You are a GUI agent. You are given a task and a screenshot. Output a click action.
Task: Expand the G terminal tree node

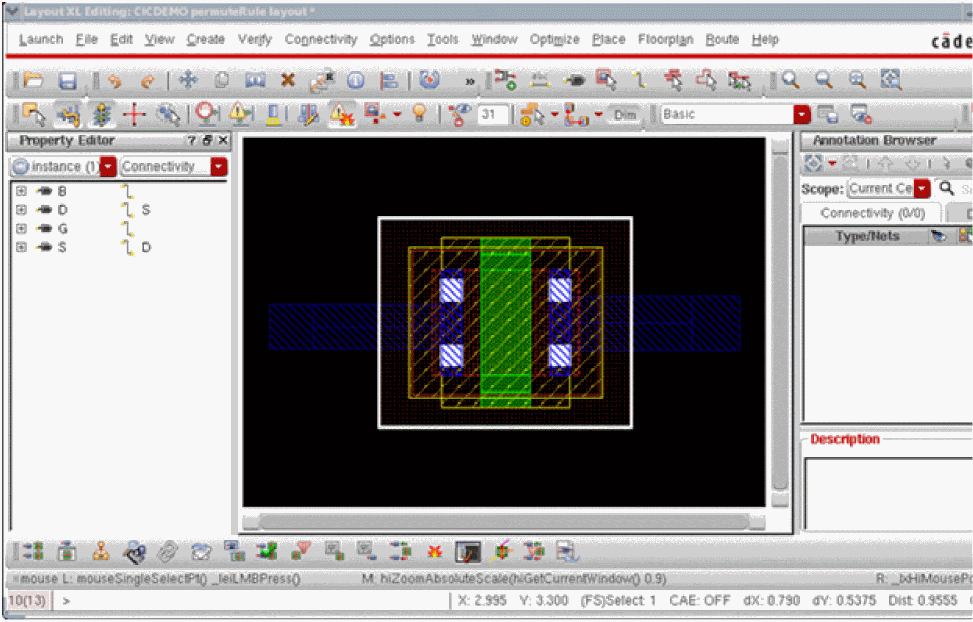pos(21,229)
